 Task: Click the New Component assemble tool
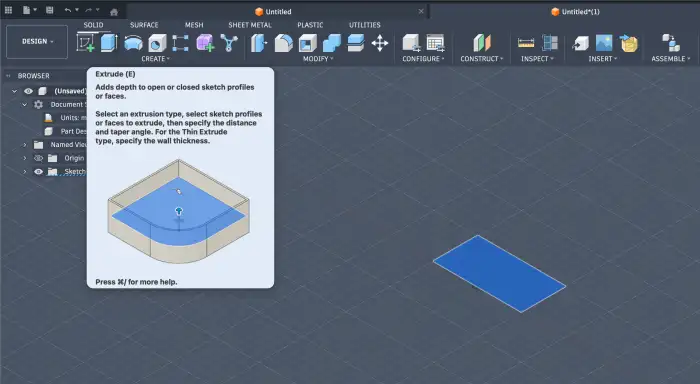pos(671,43)
